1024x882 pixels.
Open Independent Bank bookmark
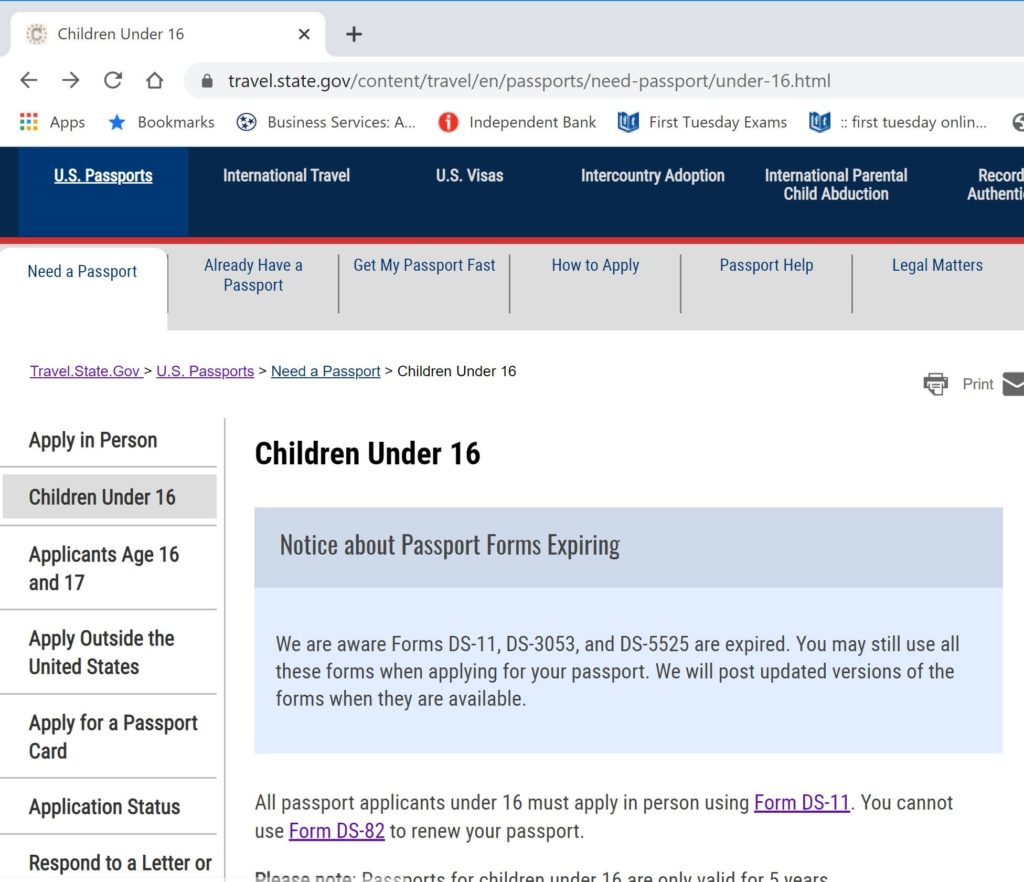pyautogui.click(x=517, y=122)
